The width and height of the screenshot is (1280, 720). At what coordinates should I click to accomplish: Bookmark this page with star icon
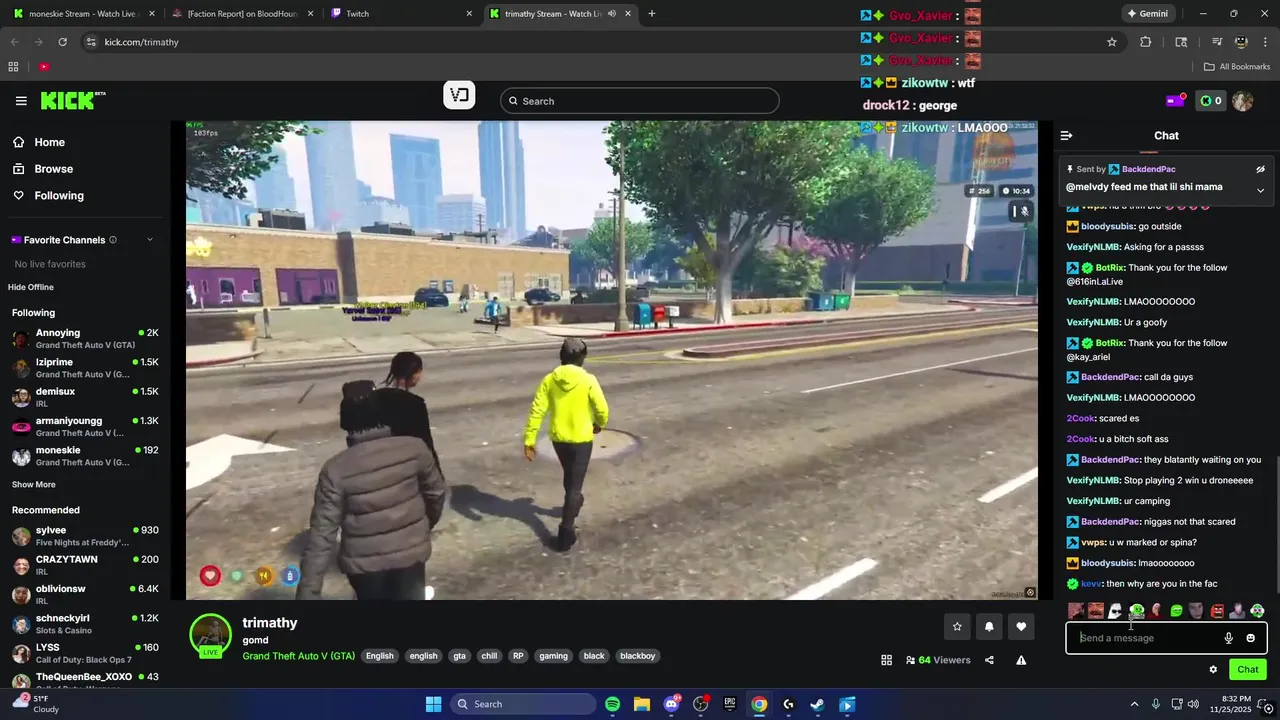[x=1111, y=42]
